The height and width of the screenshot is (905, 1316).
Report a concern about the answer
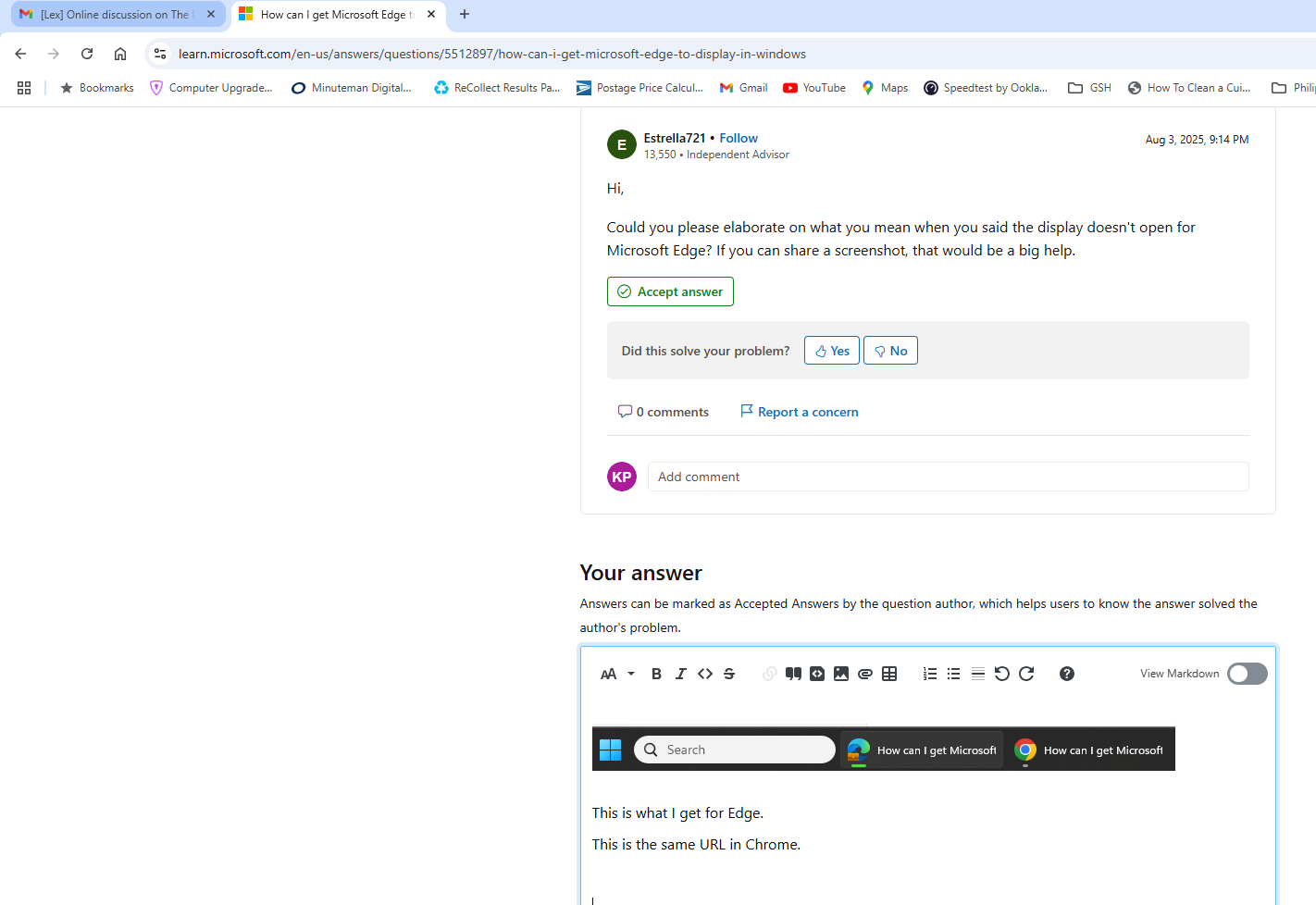coord(800,412)
